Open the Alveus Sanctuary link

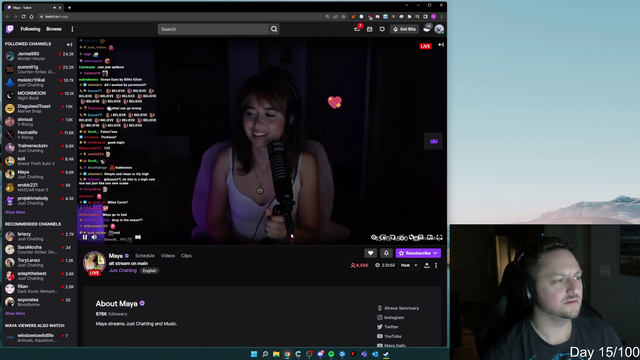398,308
